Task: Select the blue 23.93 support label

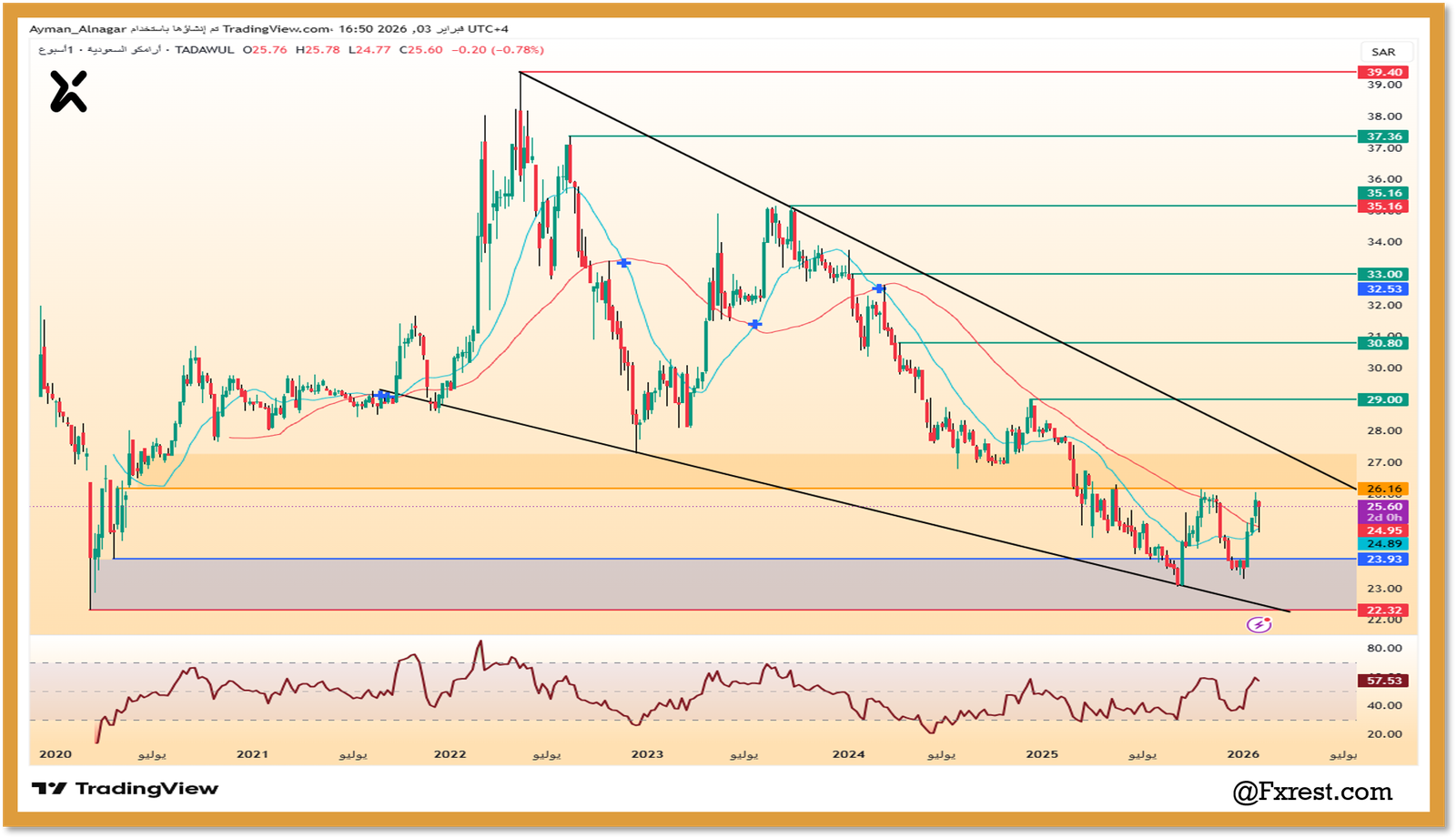Action: 1383,560
